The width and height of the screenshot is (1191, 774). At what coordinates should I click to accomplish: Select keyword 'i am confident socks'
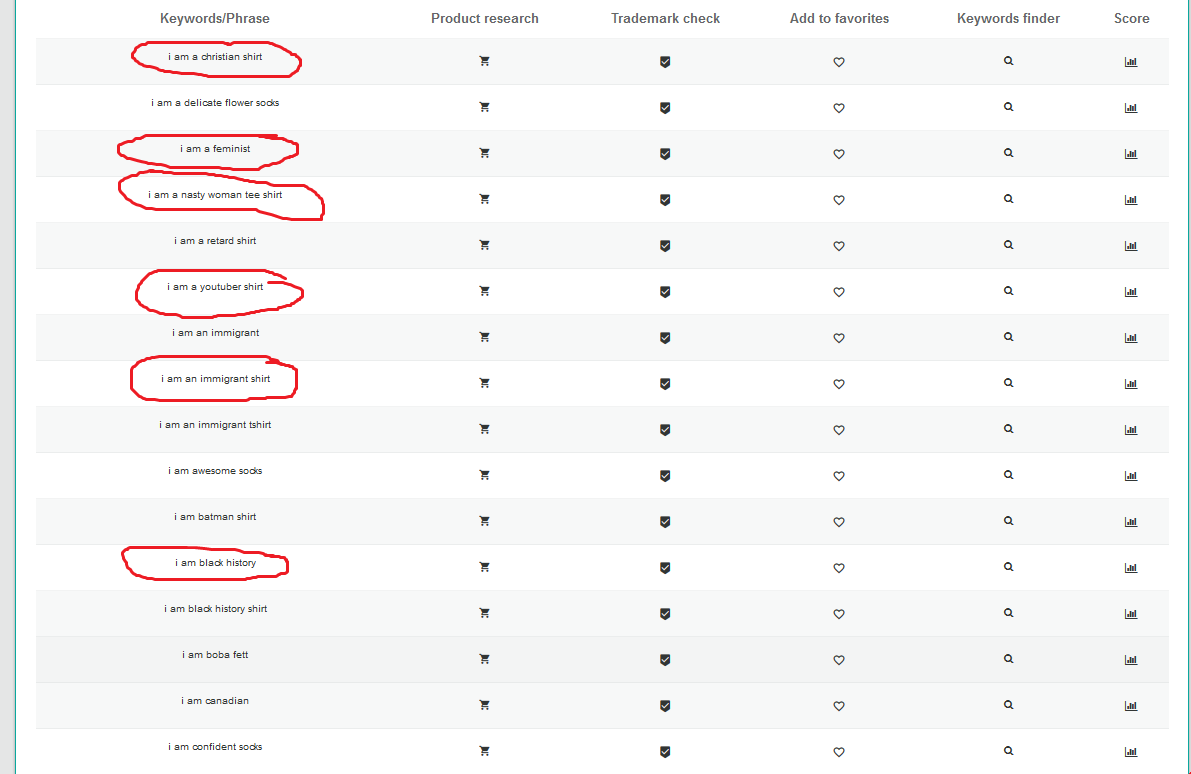[215, 747]
